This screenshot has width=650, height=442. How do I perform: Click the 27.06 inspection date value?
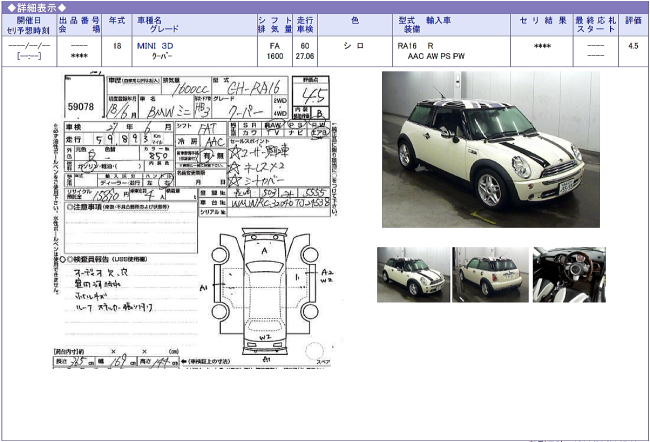305,56
